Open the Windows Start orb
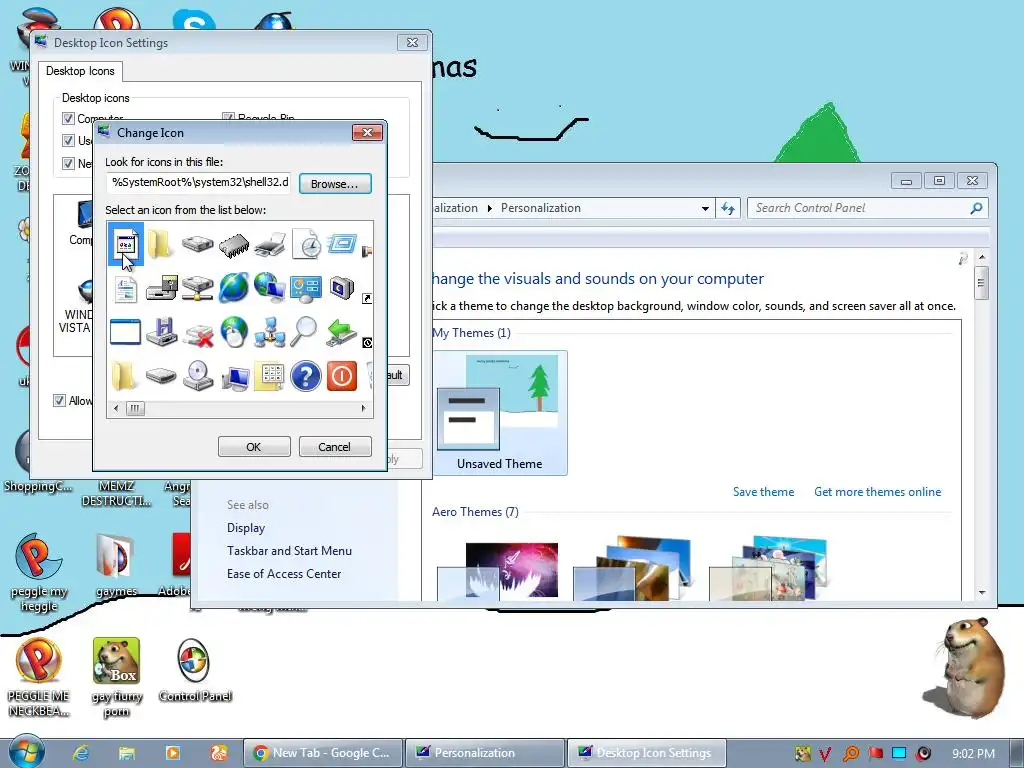1024x768 pixels. 27,750
